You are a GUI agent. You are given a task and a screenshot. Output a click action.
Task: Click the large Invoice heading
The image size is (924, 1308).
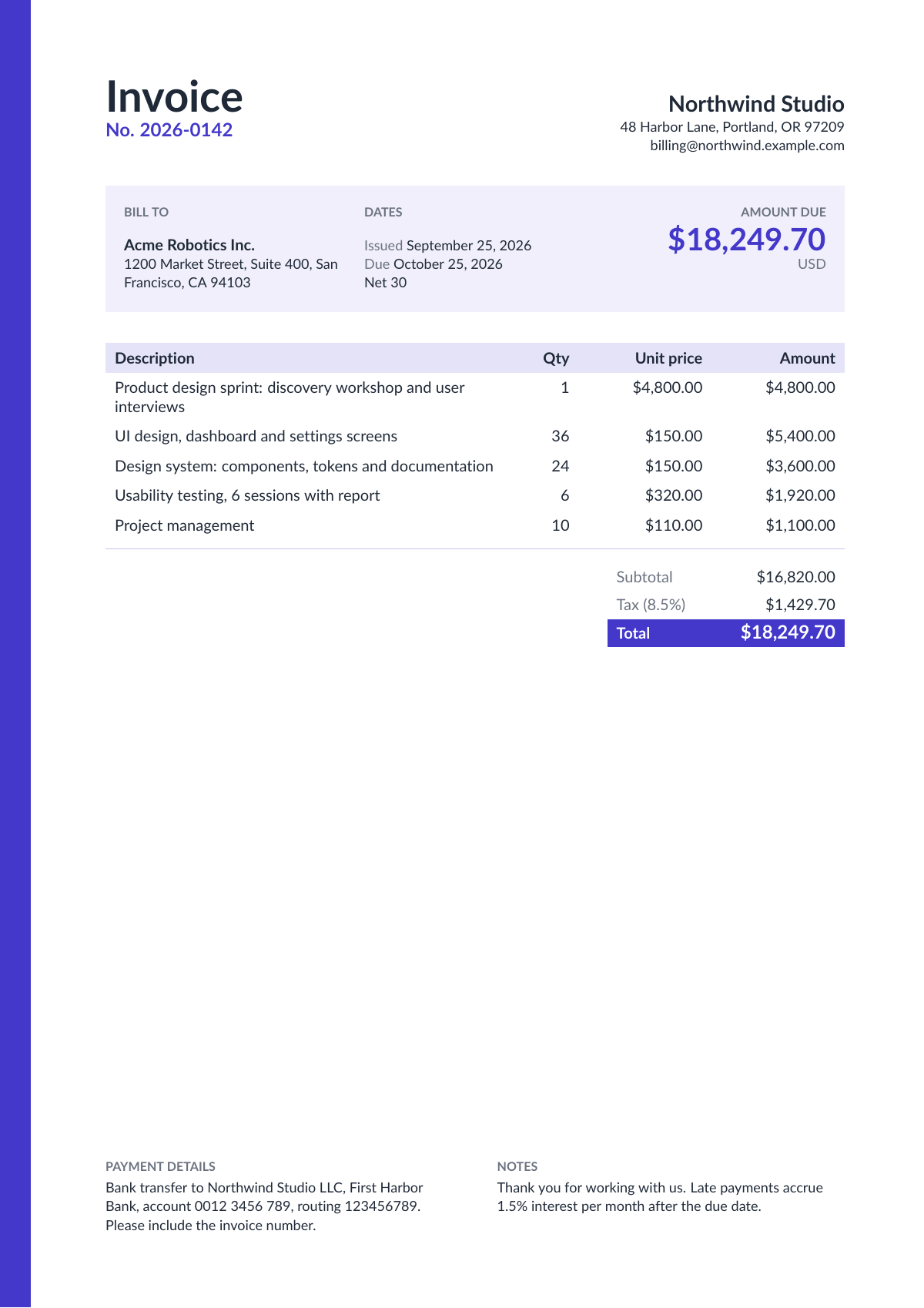point(174,97)
